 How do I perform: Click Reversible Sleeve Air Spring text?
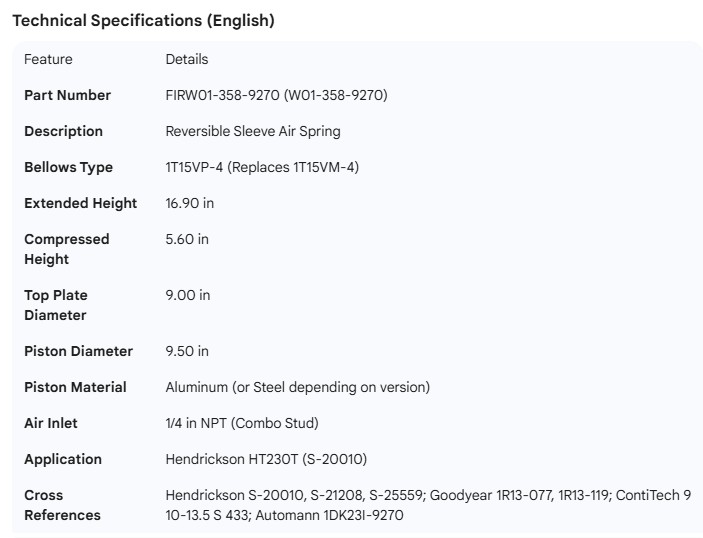coord(267,131)
